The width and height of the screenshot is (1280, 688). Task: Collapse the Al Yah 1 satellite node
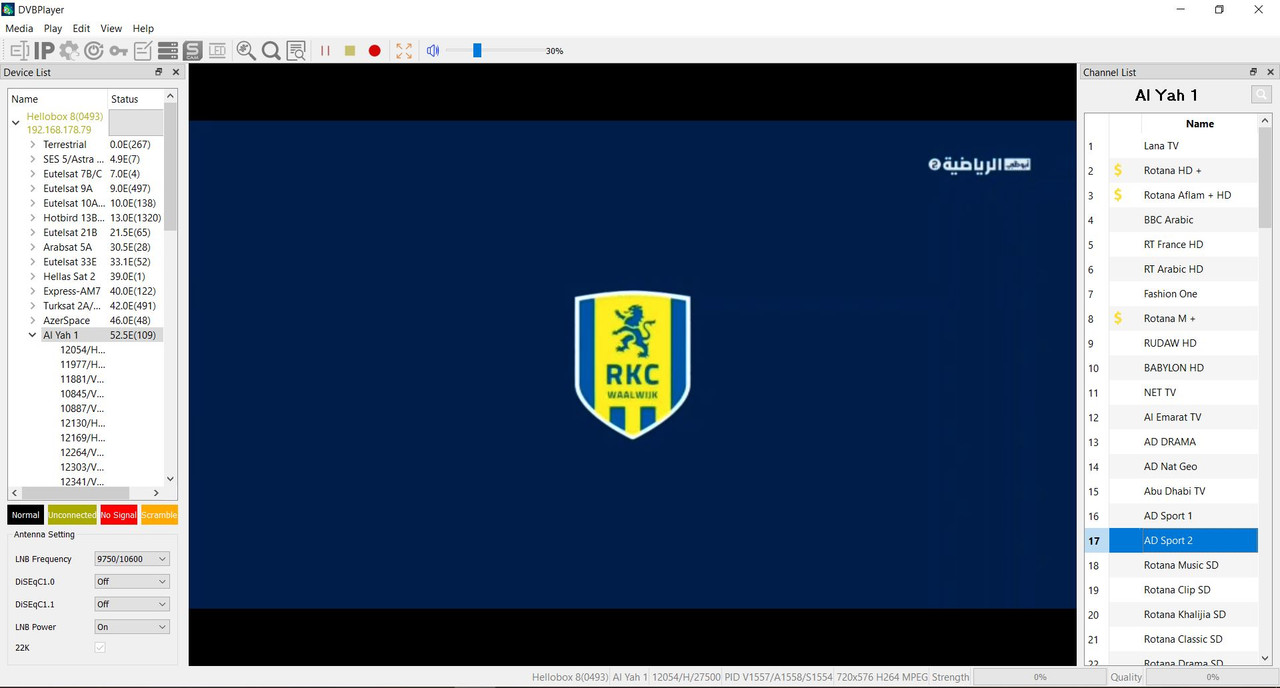(x=33, y=335)
